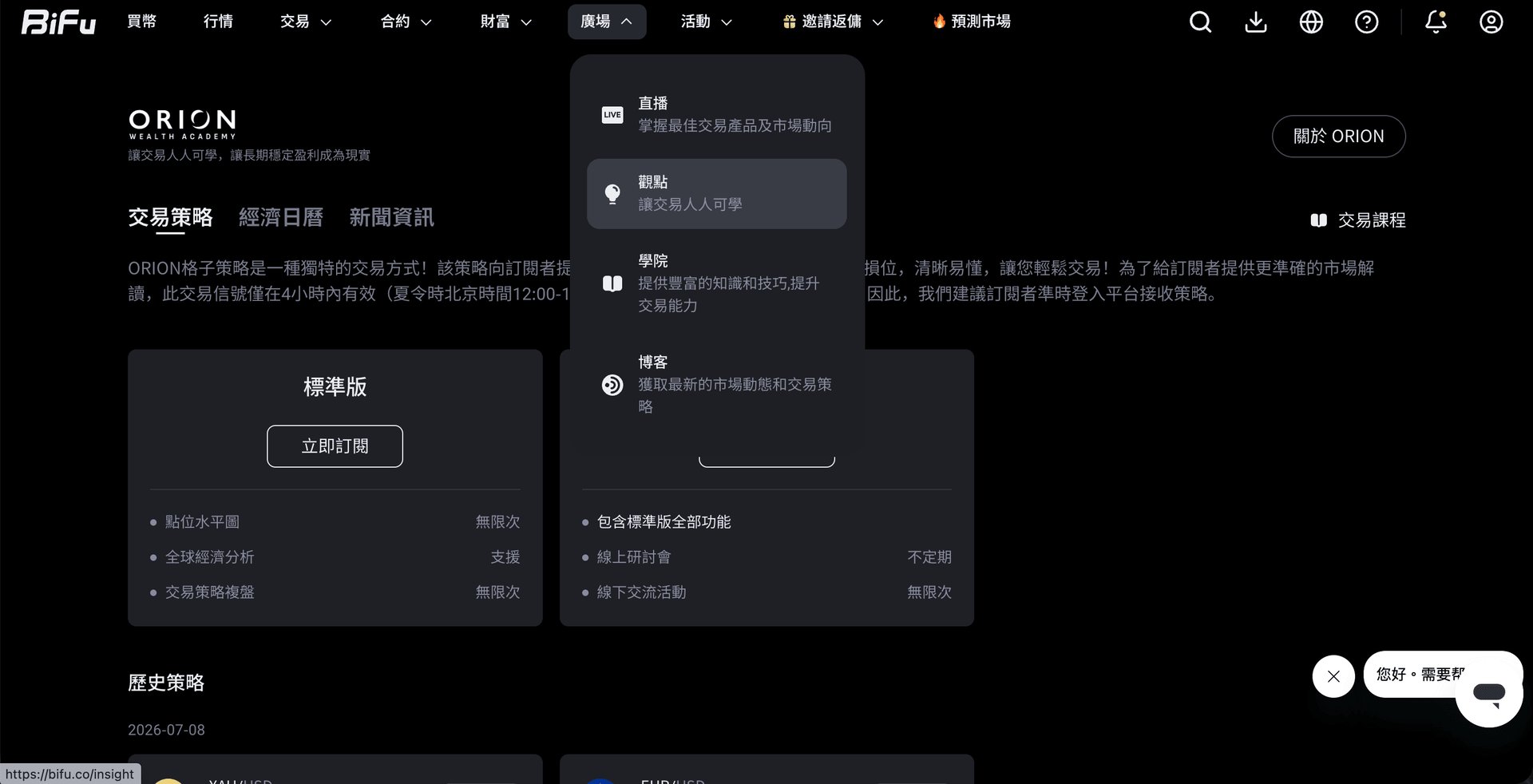
Task: Open the chat widget bubble
Action: [x=1489, y=693]
